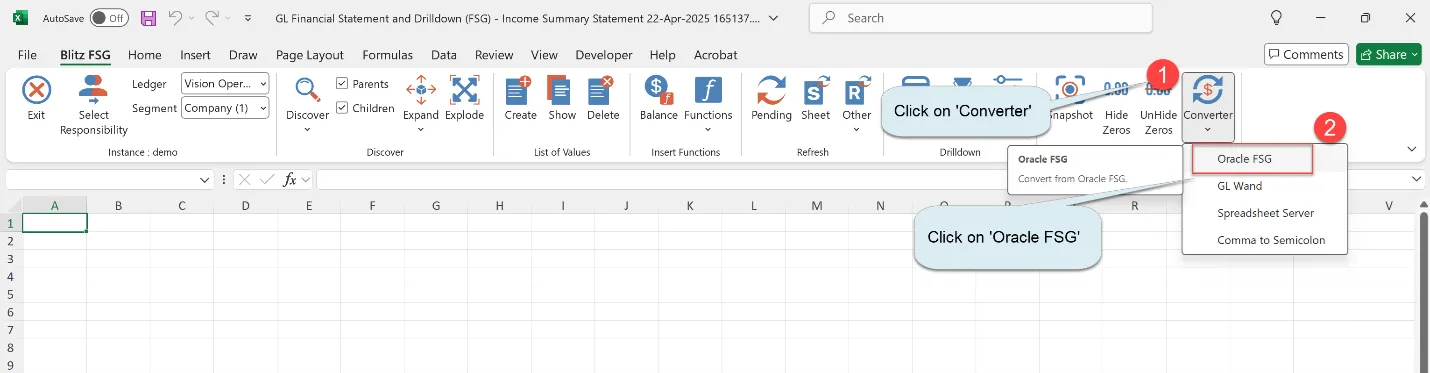Click in the Search box

(980, 18)
